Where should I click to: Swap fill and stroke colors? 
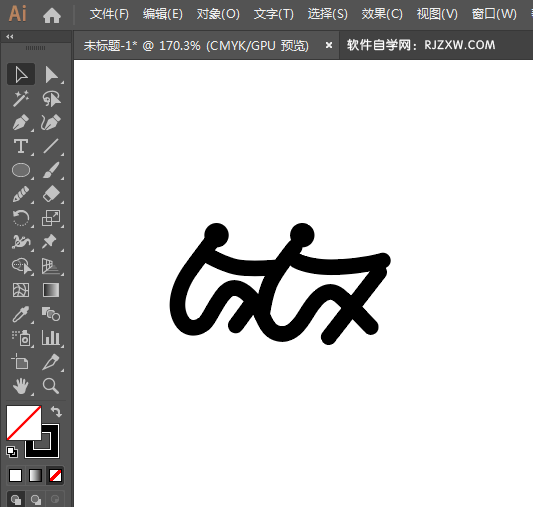point(56,412)
